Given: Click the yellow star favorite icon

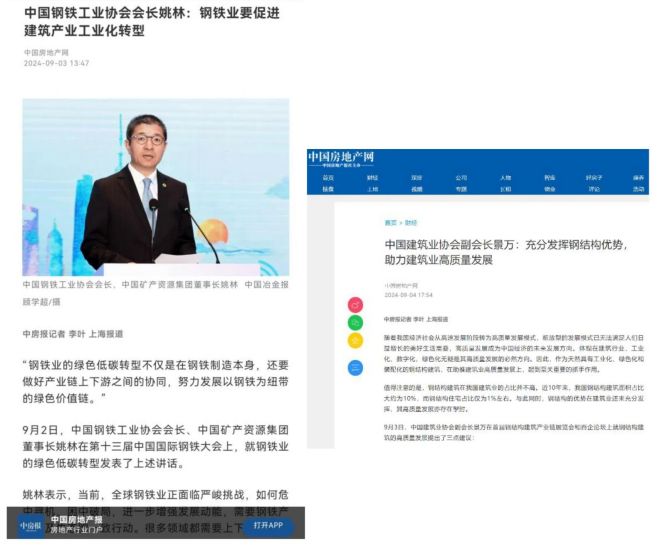Looking at the screenshot, I should click(357, 342).
